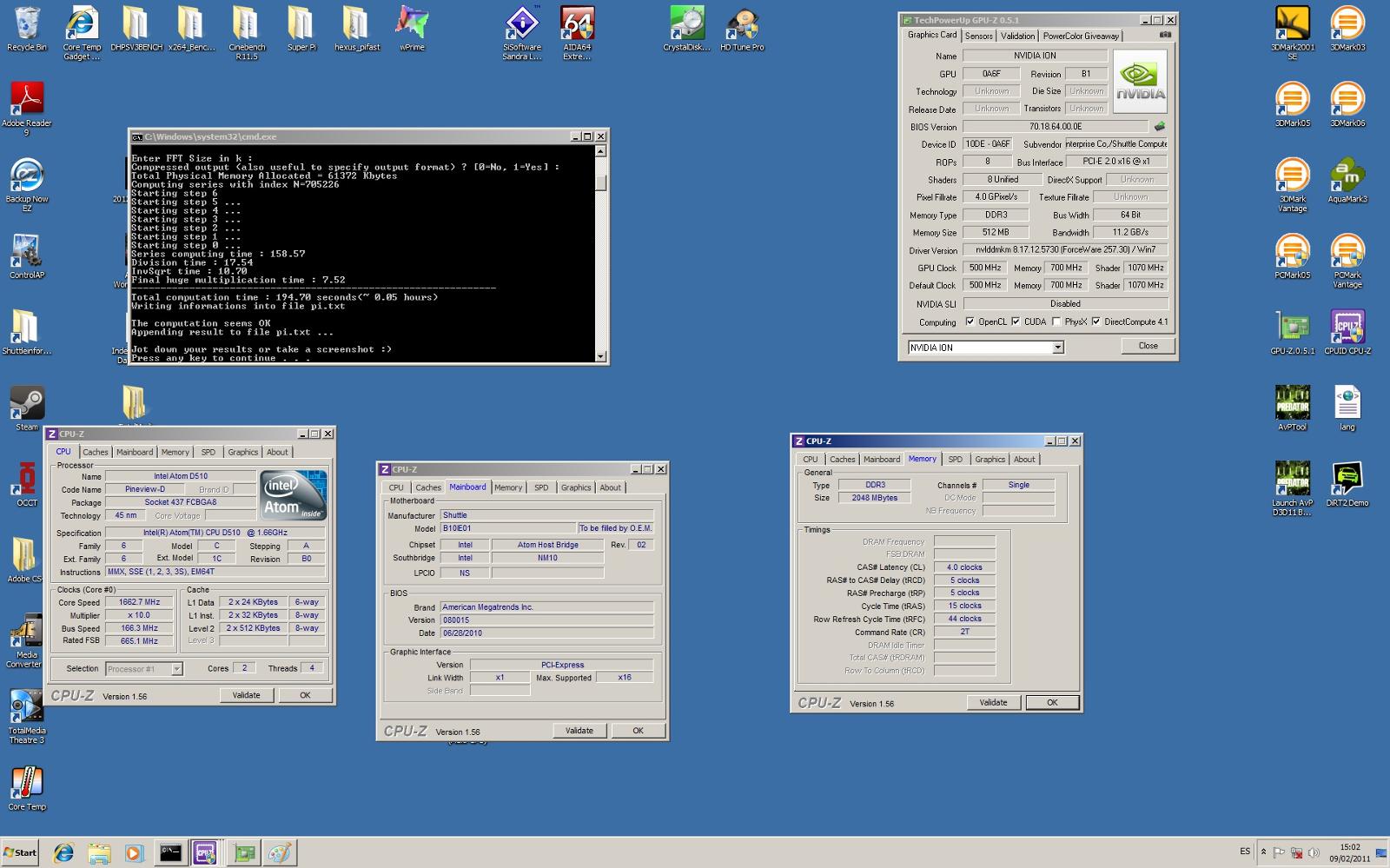Click cmd.exe scrollbar down arrow
Viewport: 1390px width, 868px height.
point(600,356)
